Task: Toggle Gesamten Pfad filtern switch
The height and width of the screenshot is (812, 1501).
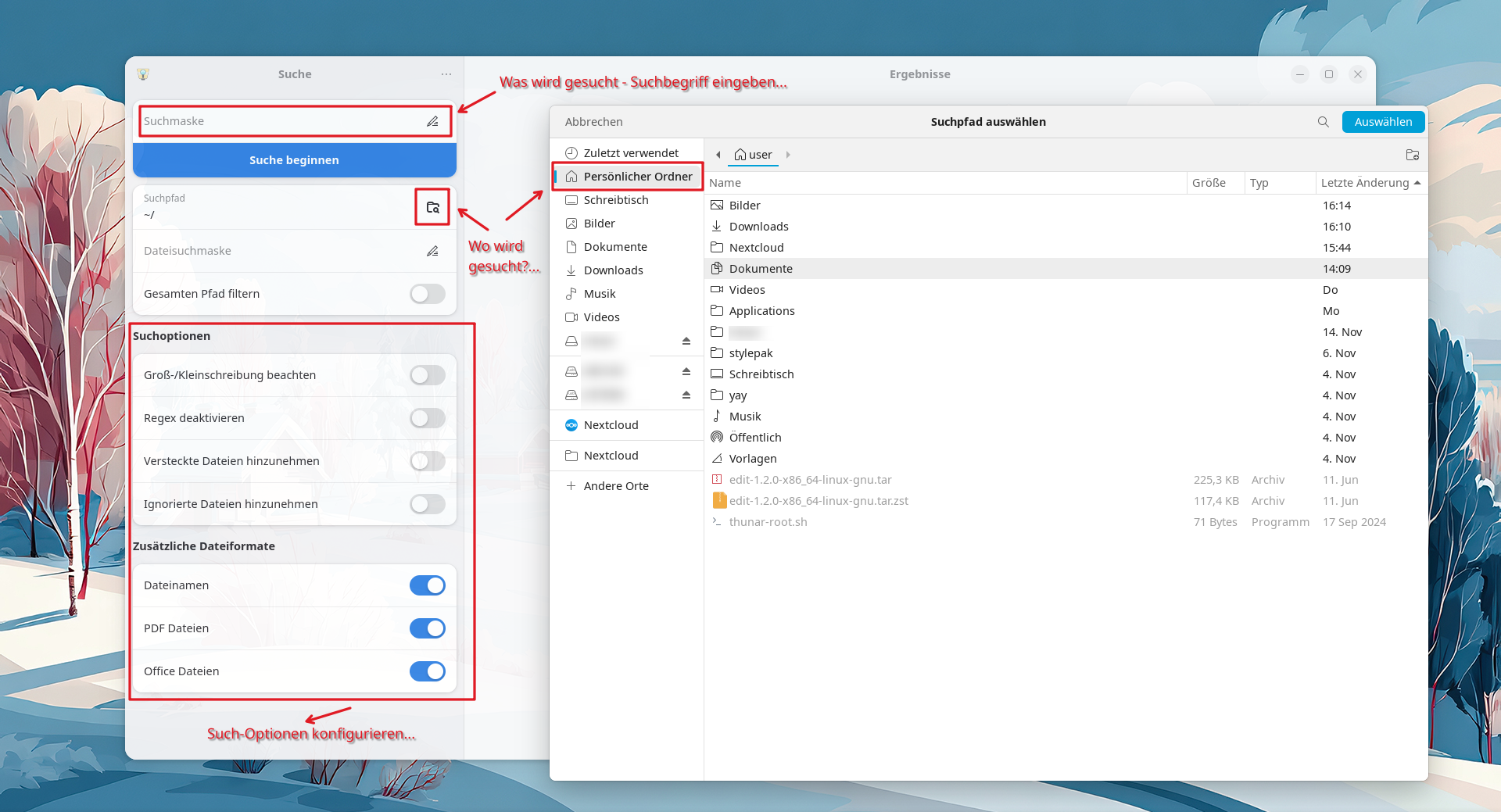Action: (x=427, y=294)
